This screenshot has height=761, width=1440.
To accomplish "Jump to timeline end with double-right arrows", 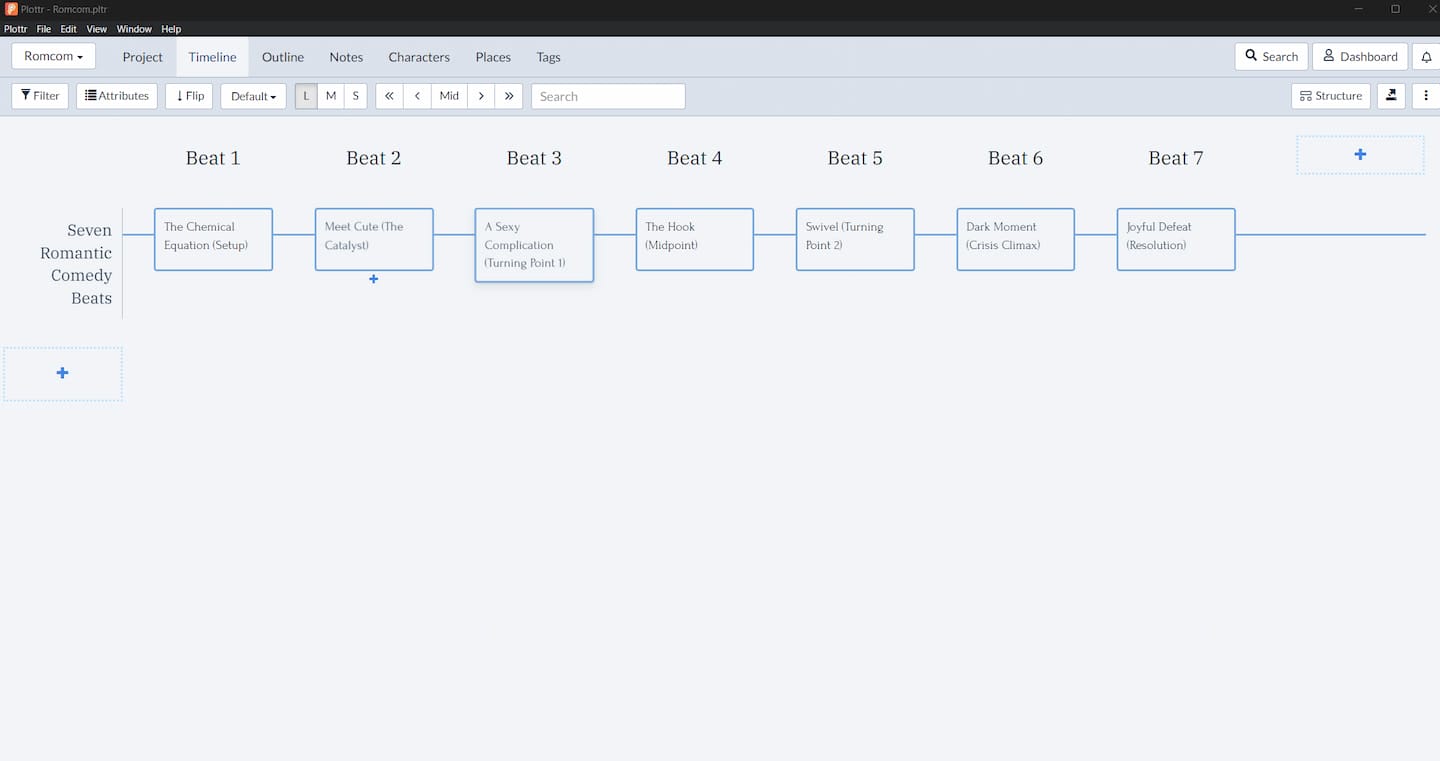I will [509, 96].
